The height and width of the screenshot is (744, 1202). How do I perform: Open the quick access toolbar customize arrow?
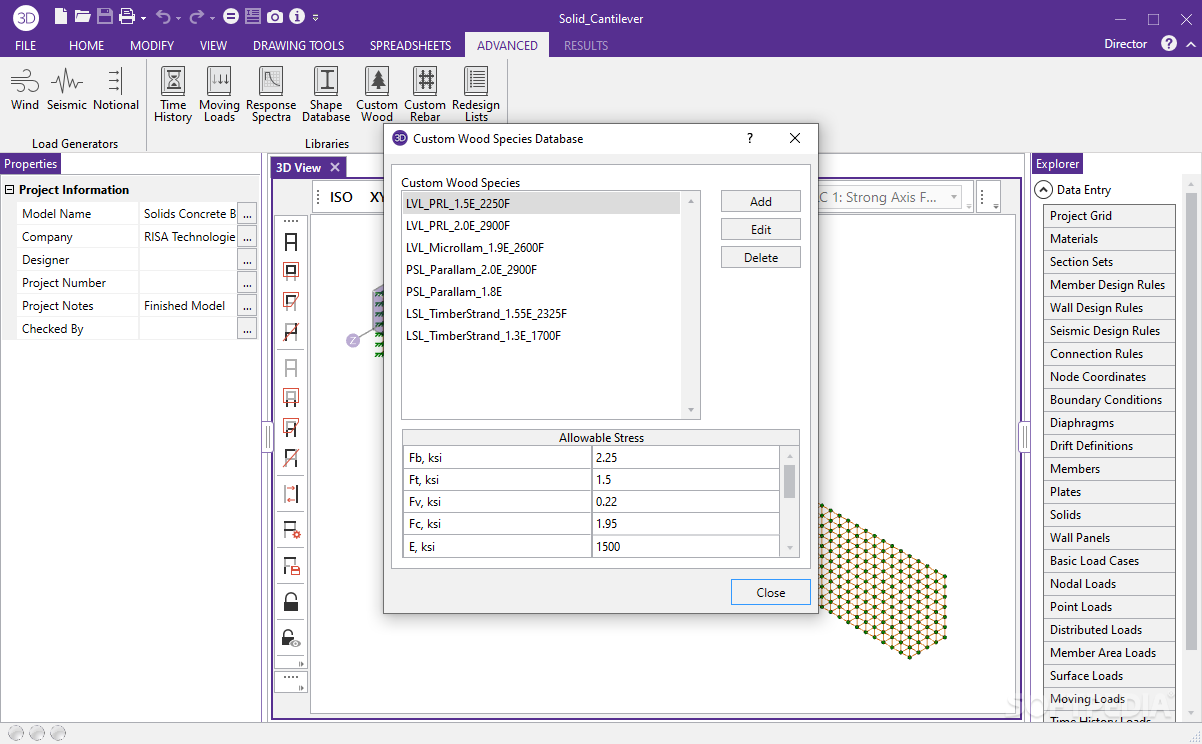(316, 18)
